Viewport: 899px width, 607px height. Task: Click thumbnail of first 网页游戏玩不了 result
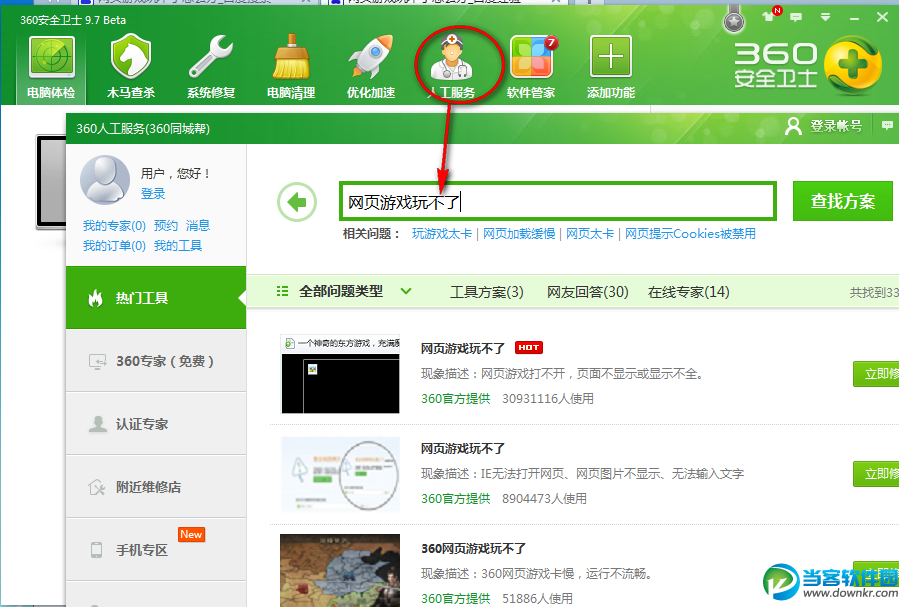(340, 374)
